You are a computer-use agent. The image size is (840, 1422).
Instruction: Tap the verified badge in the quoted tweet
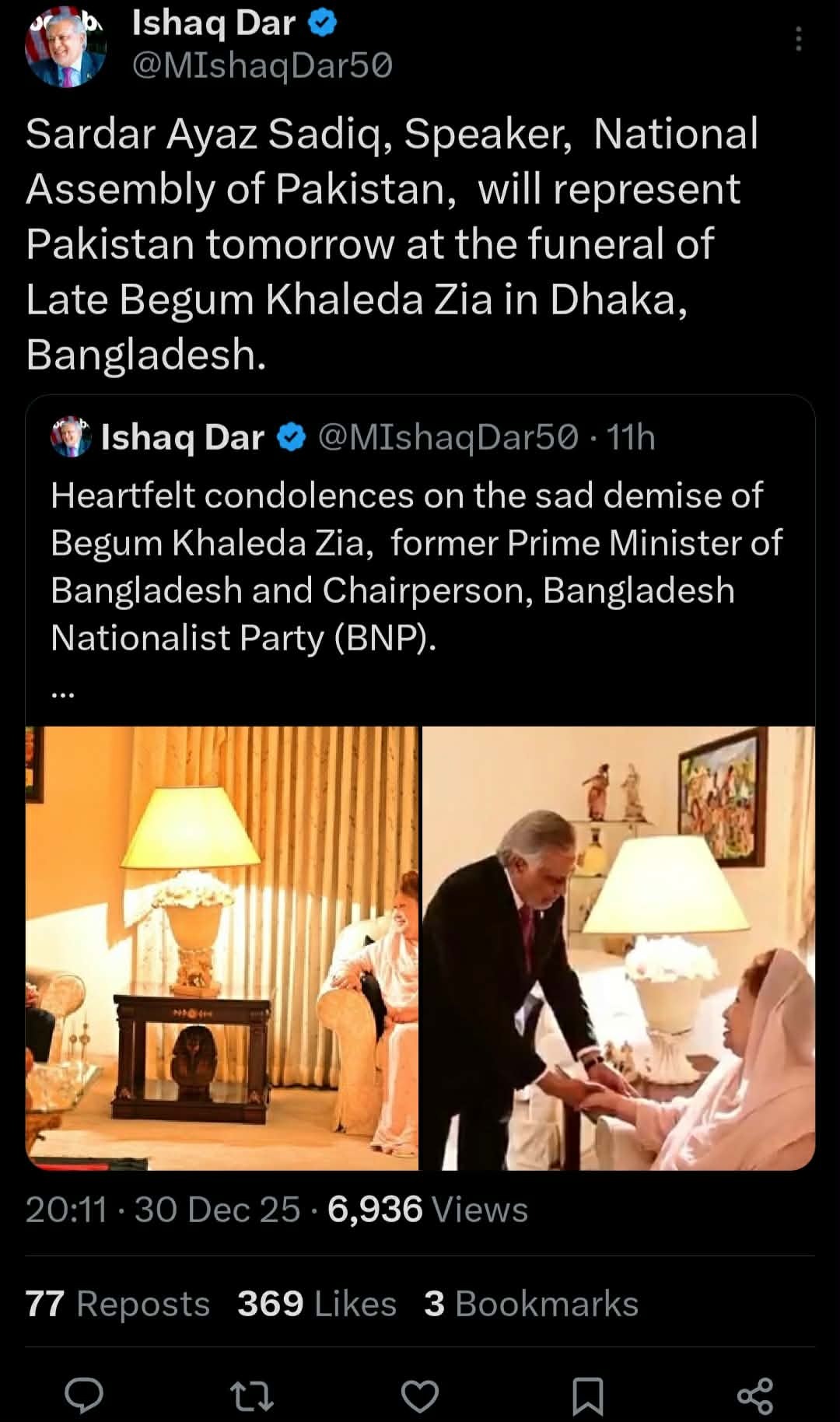pos(291,438)
